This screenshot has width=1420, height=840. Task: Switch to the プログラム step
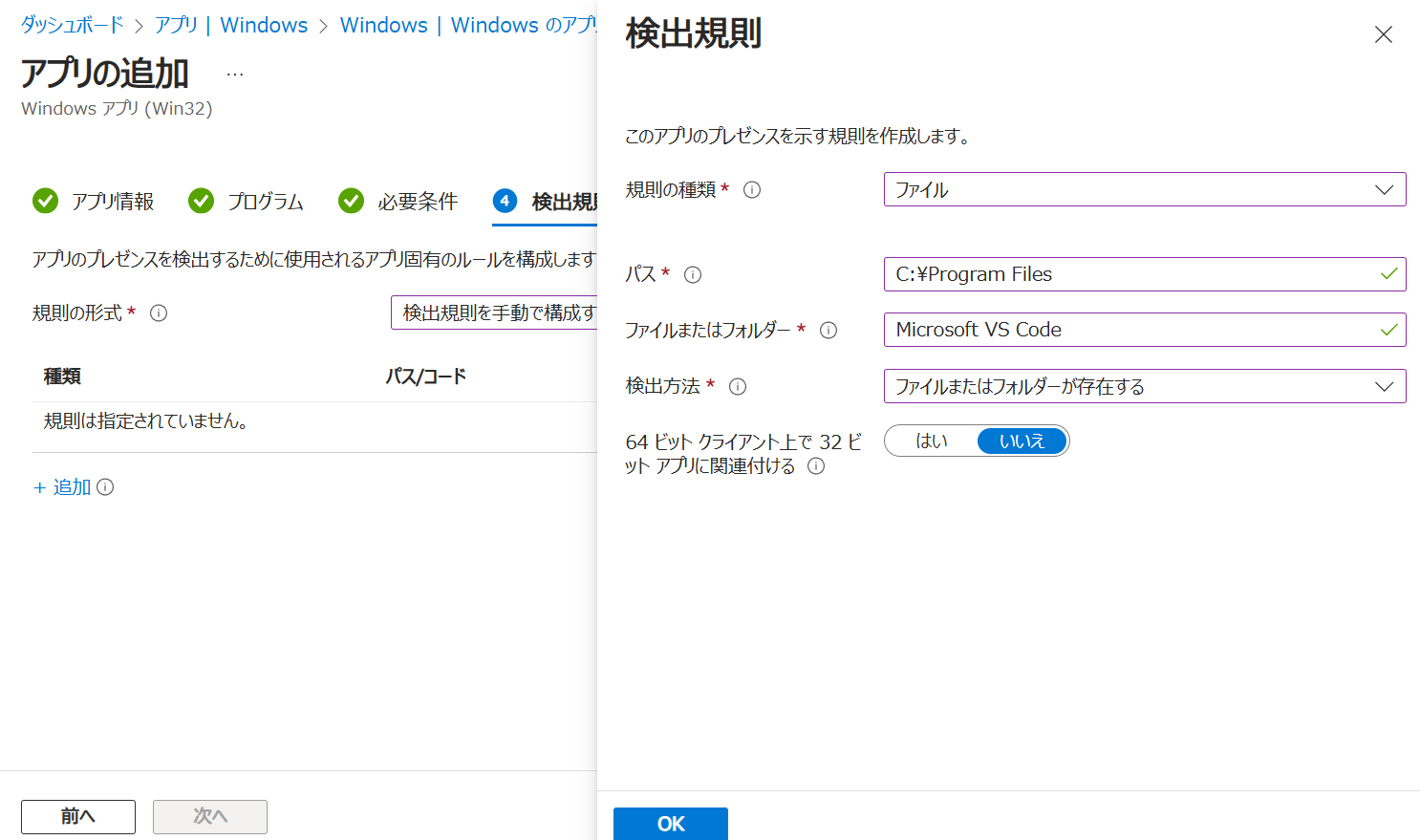[x=268, y=201]
